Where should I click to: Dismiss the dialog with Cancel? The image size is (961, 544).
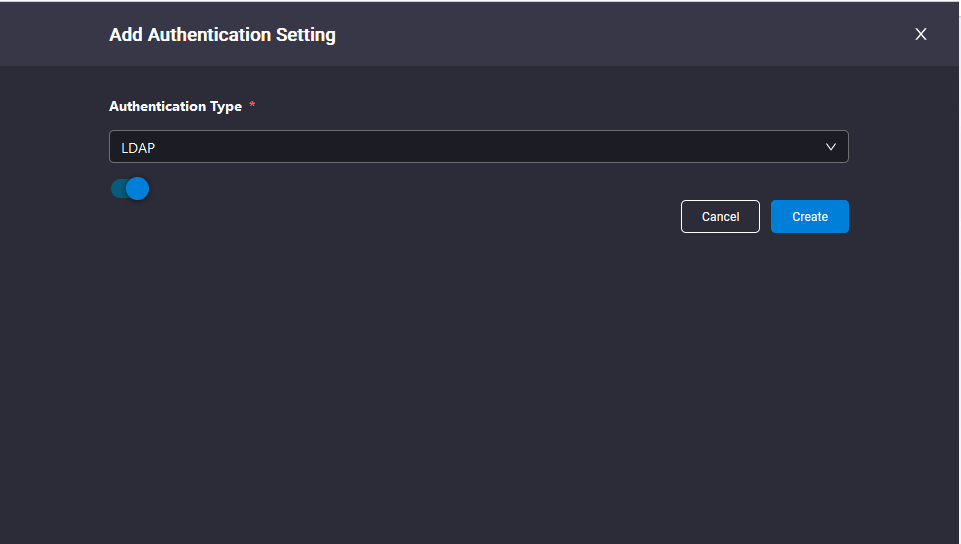(x=720, y=216)
